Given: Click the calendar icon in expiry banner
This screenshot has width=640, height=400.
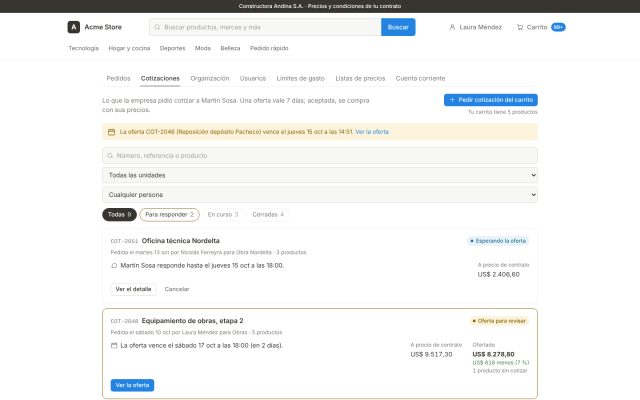Looking at the screenshot, I should coord(111,132).
